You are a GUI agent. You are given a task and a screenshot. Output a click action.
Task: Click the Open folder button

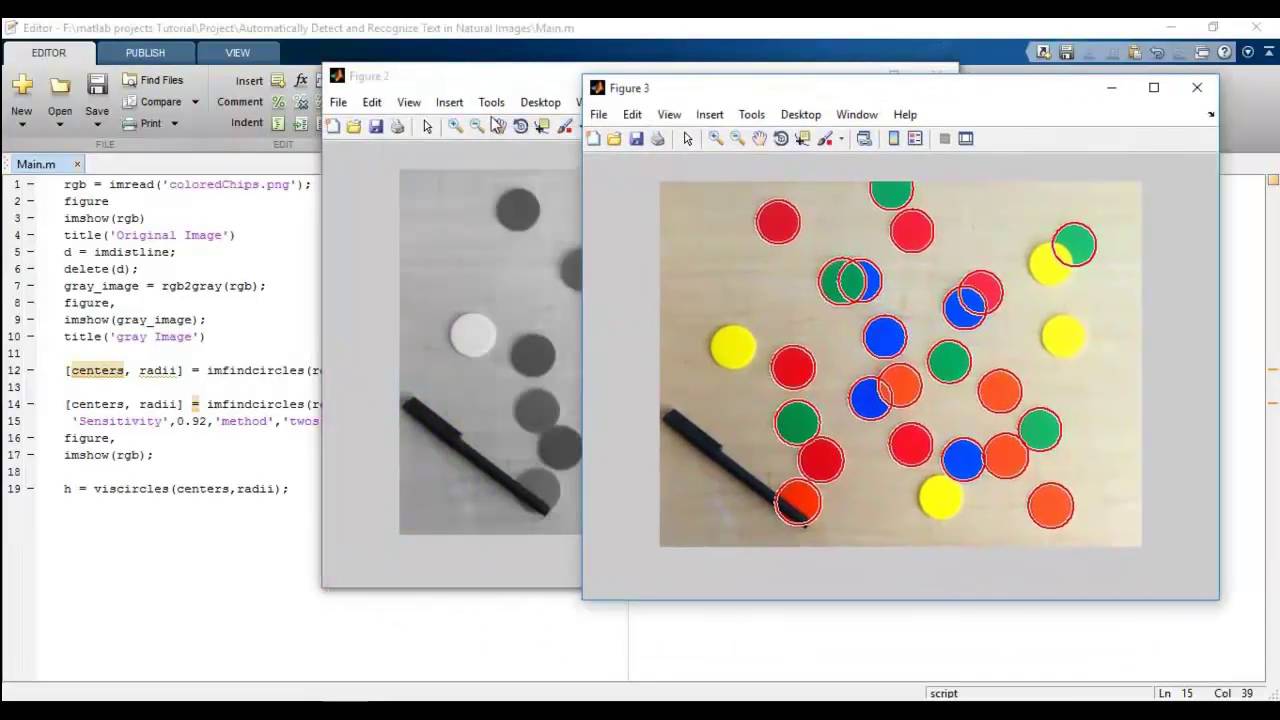coord(60,85)
